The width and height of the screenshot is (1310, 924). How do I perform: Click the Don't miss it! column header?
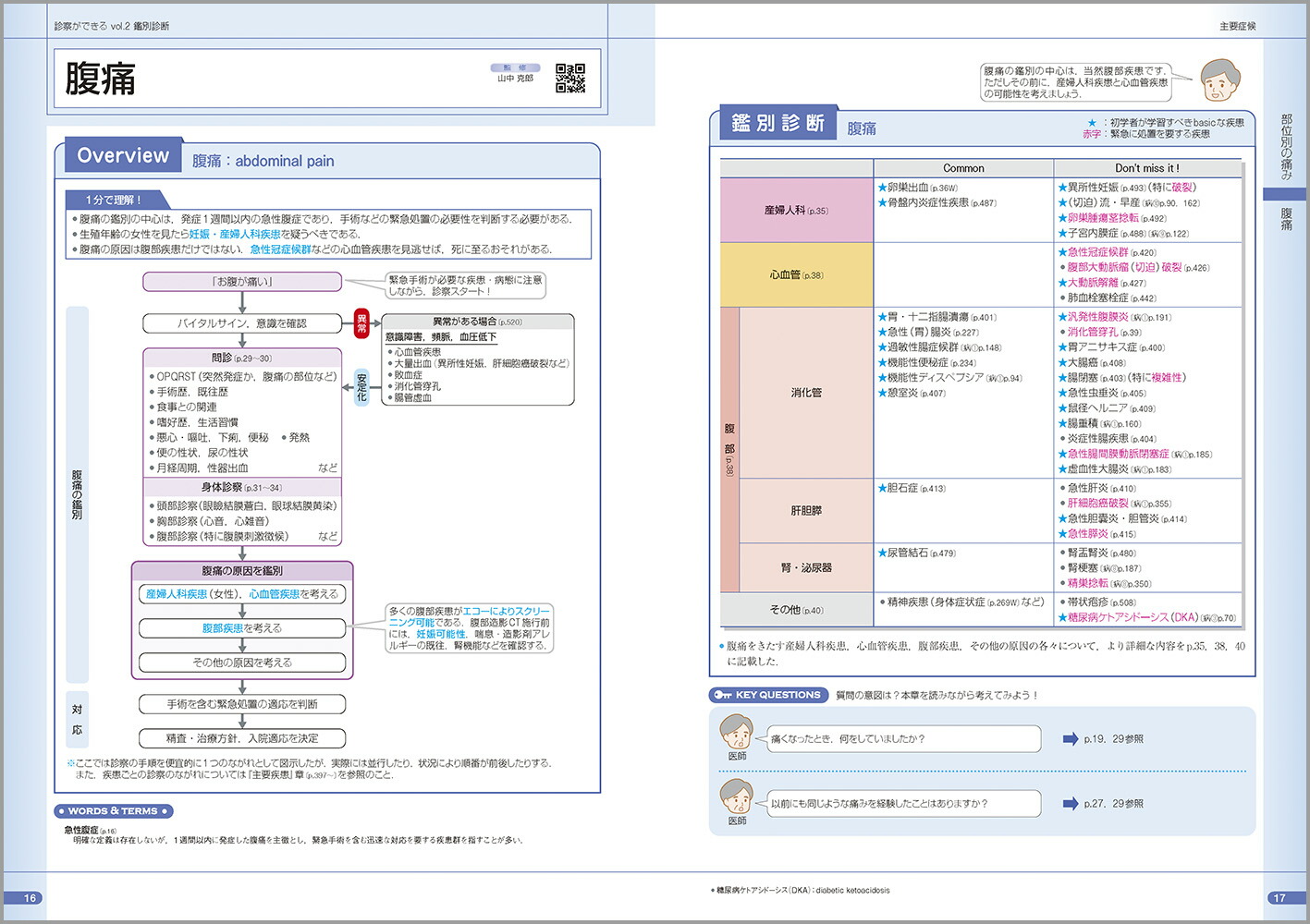[1146, 168]
